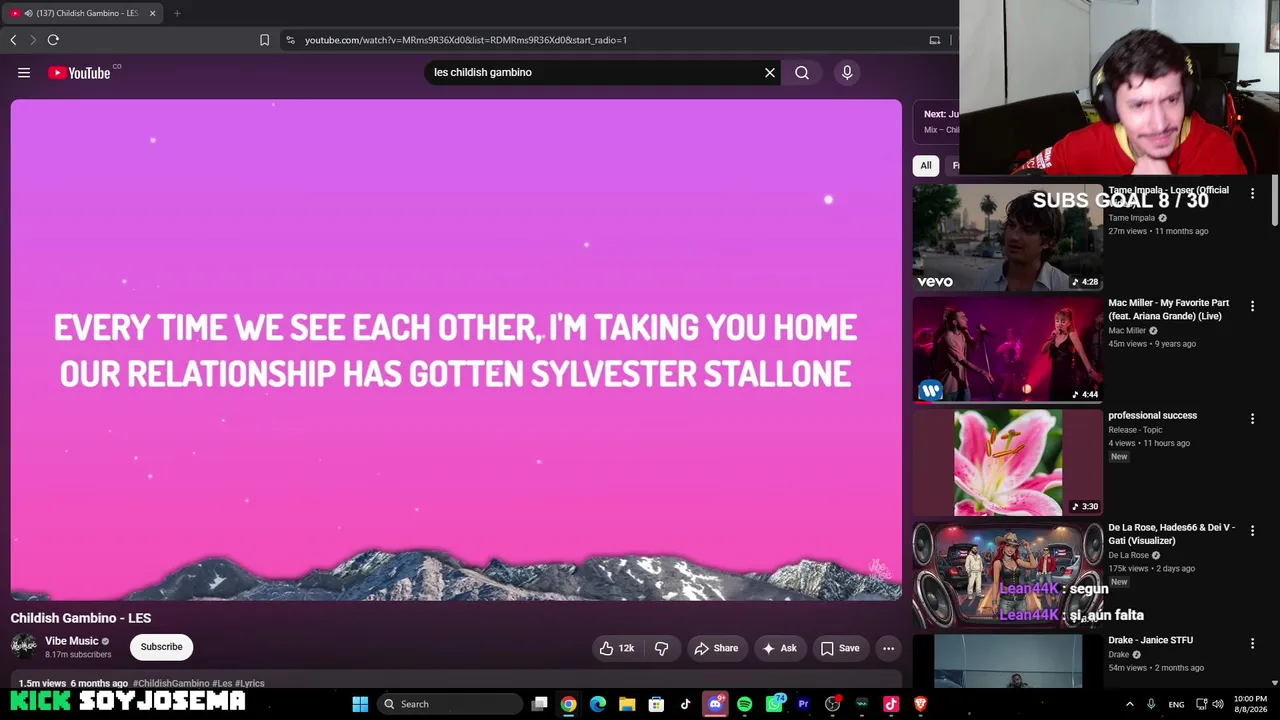Open the #Lyrics hashtag link
The width and height of the screenshot is (1280, 720).
click(x=249, y=683)
